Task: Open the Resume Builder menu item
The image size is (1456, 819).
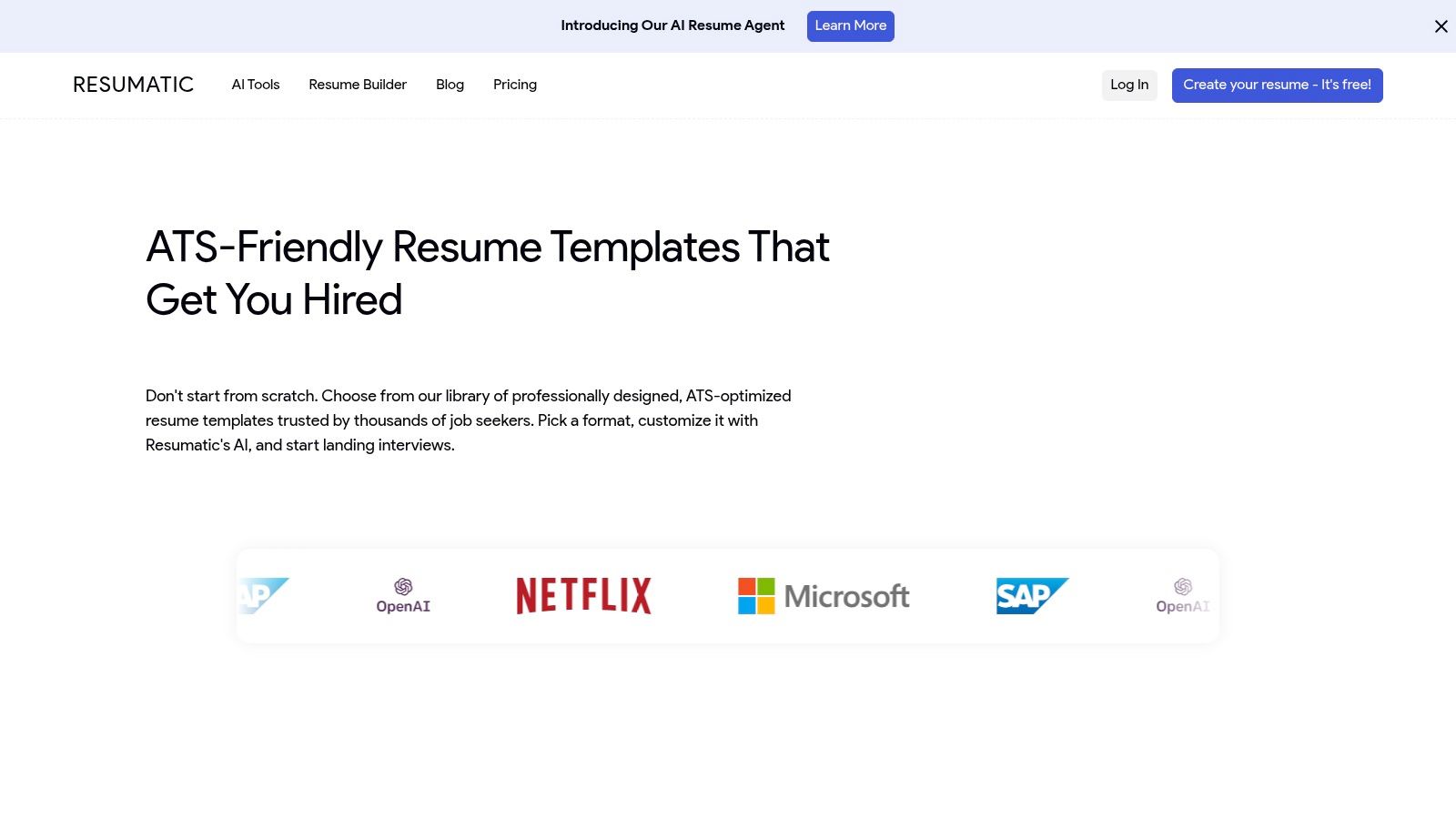Action: click(x=358, y=85)
